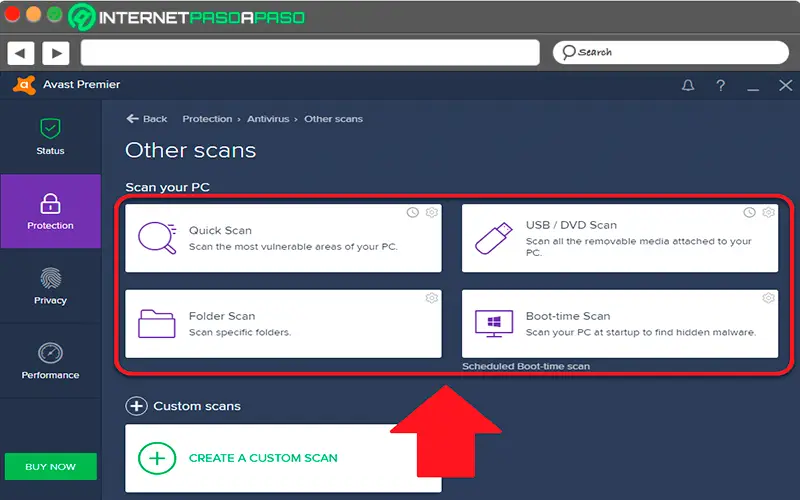Screen dimensions: 800x500
Task: Click the browser back arrow button
Action: (20, 53)
